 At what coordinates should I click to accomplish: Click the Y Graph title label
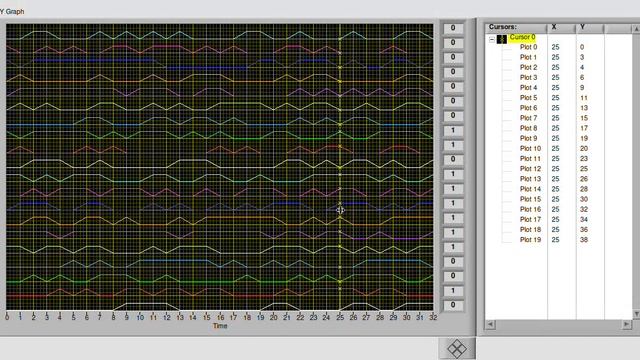[12, 11]
